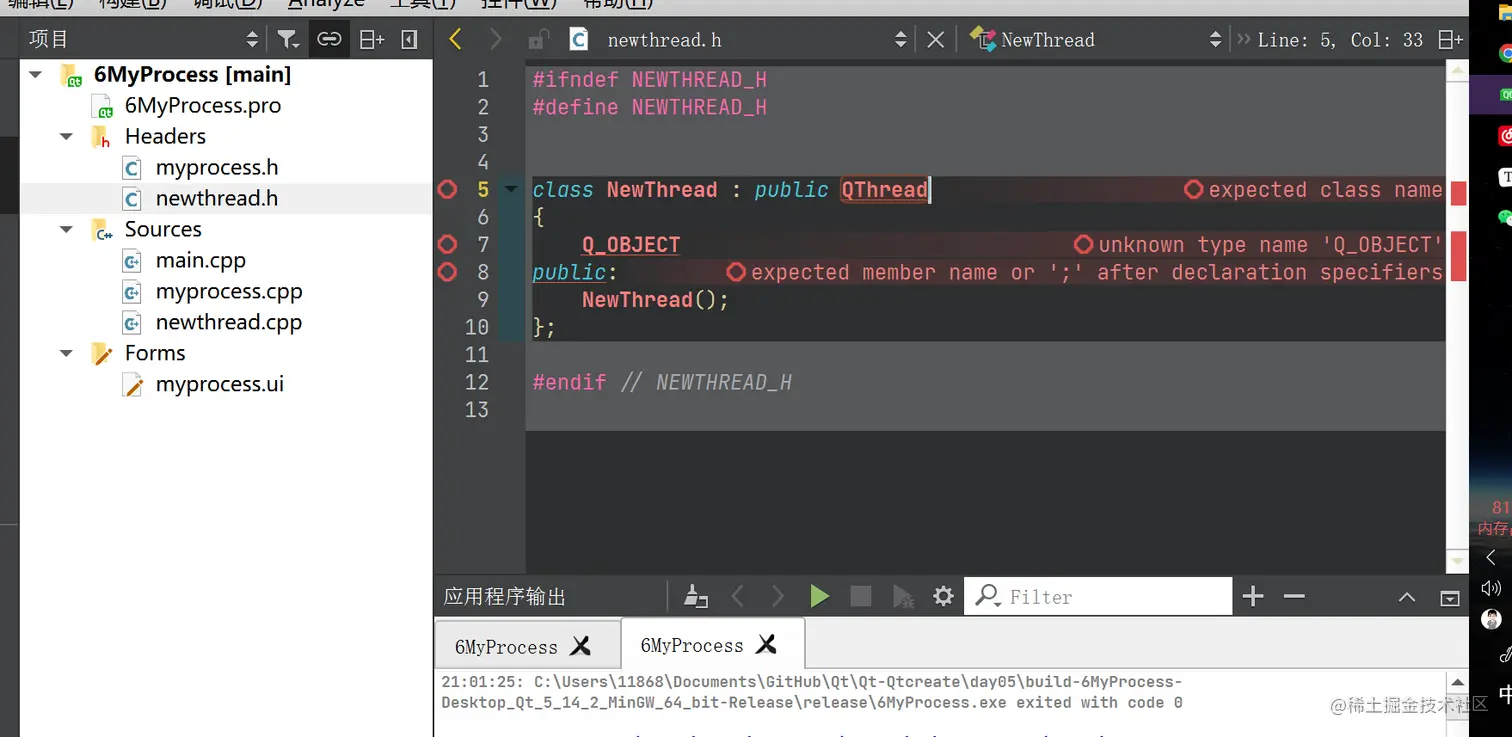This screenshot has width=1512, height=737.
Task: Split the editor view
Action: [x=1449, y=39]
